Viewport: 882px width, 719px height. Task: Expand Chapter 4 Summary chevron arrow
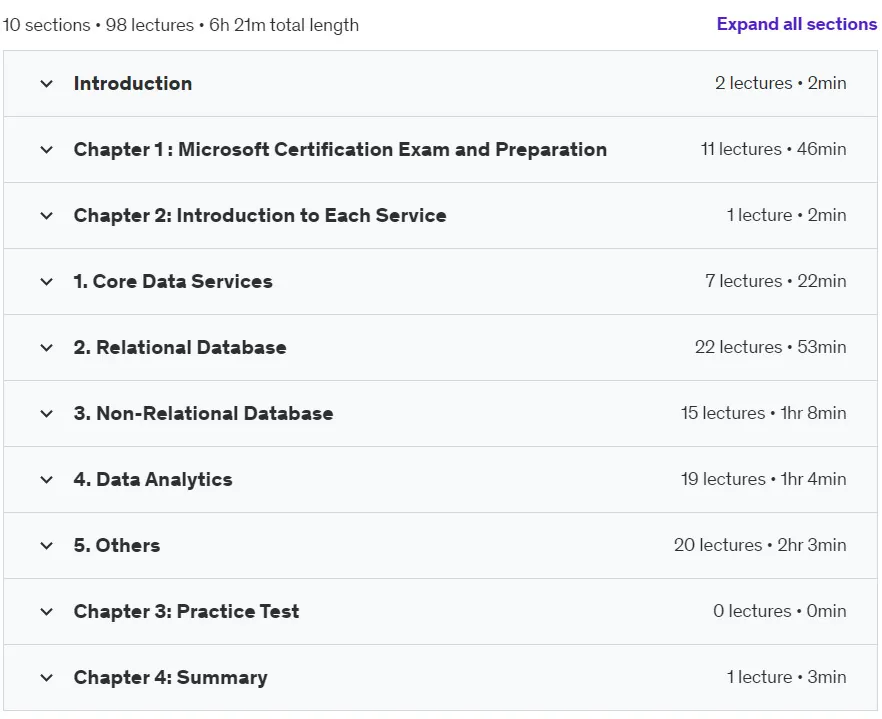(47, 677)
